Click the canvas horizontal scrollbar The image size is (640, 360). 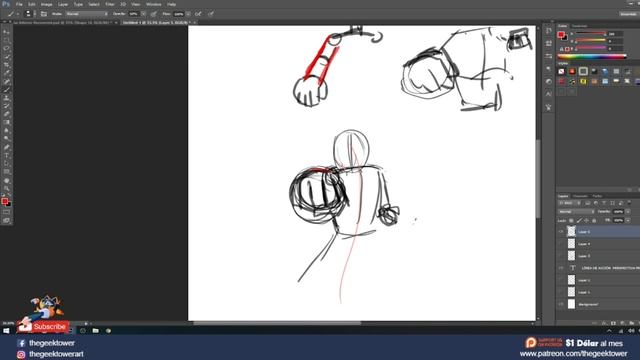click(x=278, y=323)
